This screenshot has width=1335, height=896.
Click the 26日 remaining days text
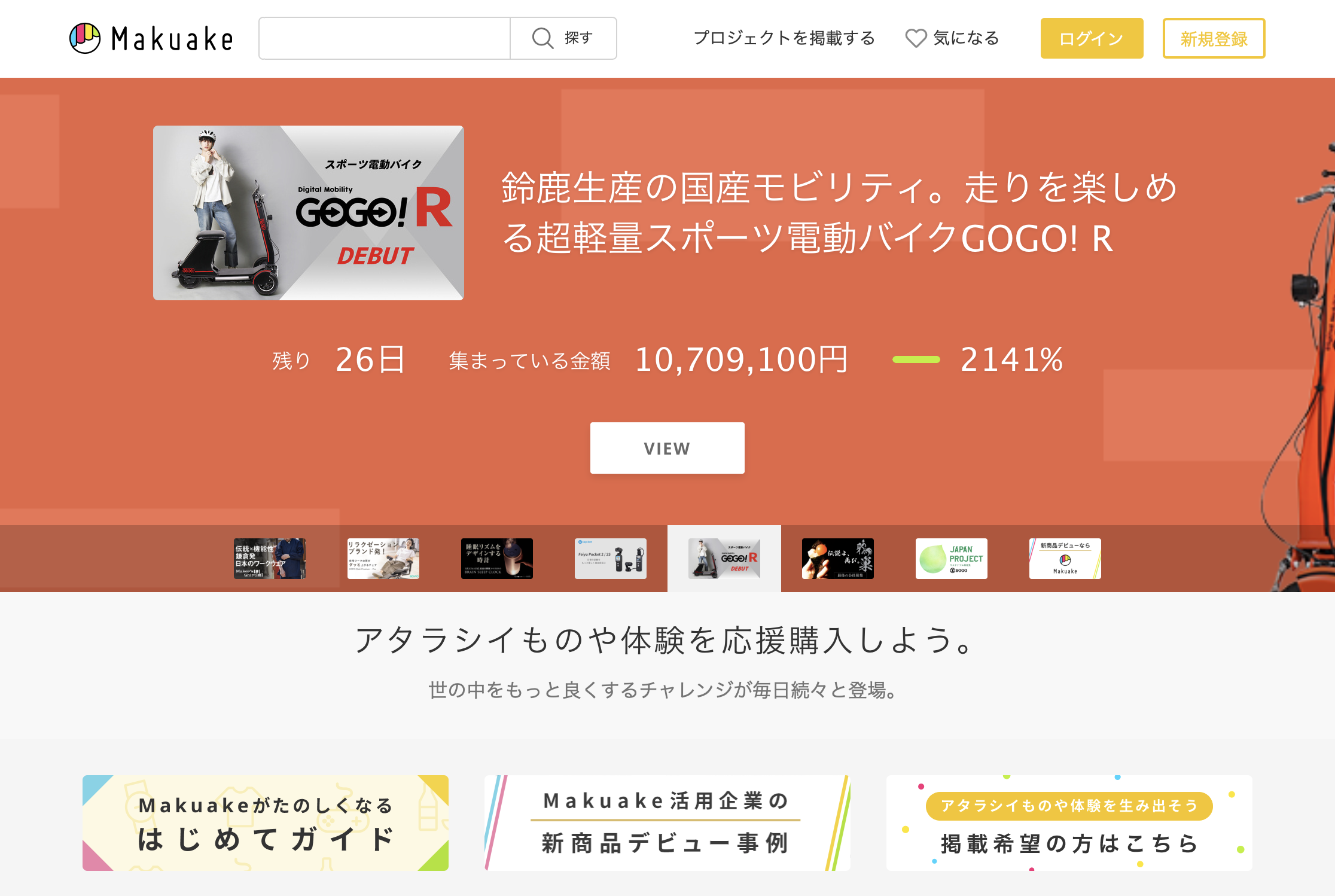point(371,359)
